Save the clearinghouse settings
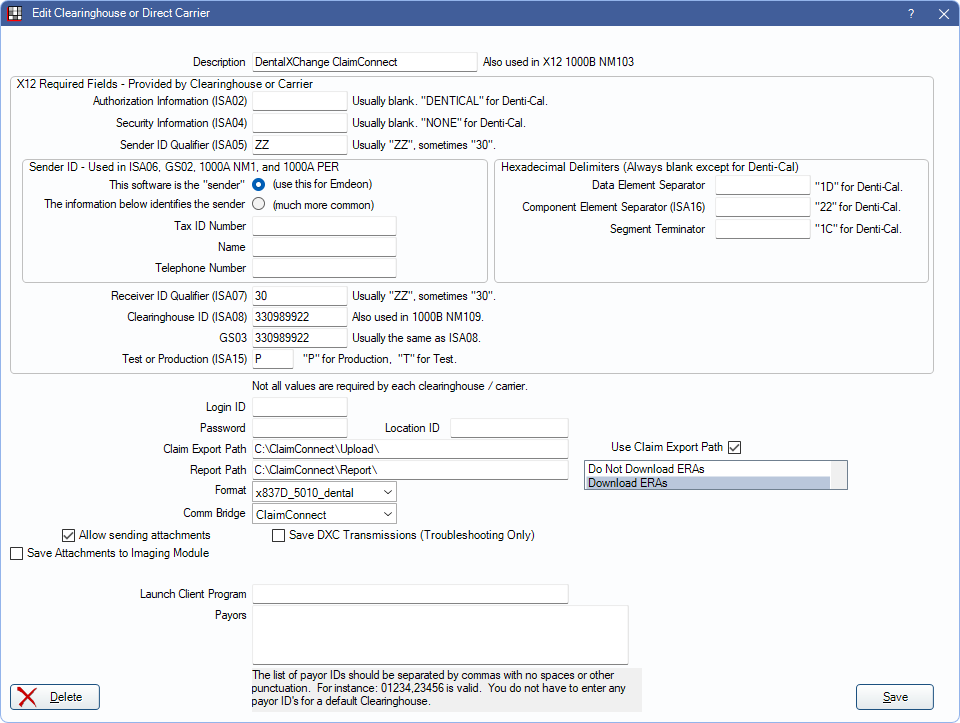 click(x=894, y=697)
